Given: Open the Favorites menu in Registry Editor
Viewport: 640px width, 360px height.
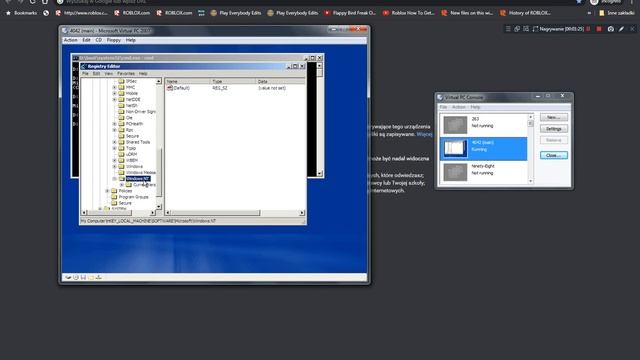Looking at the screenshot, I should click(126, 73).
